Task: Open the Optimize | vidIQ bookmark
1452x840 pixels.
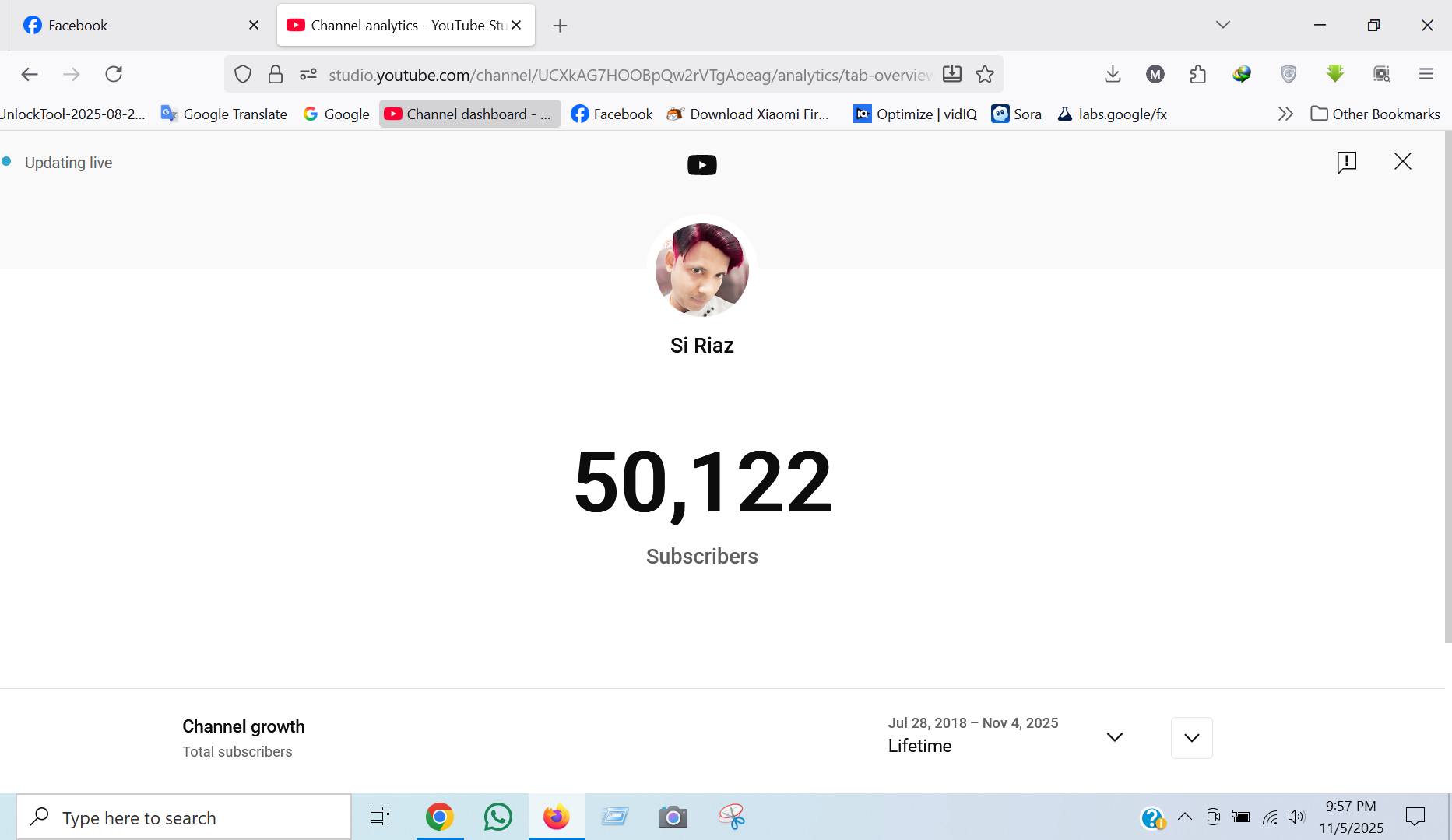Action: pos(915,114)
